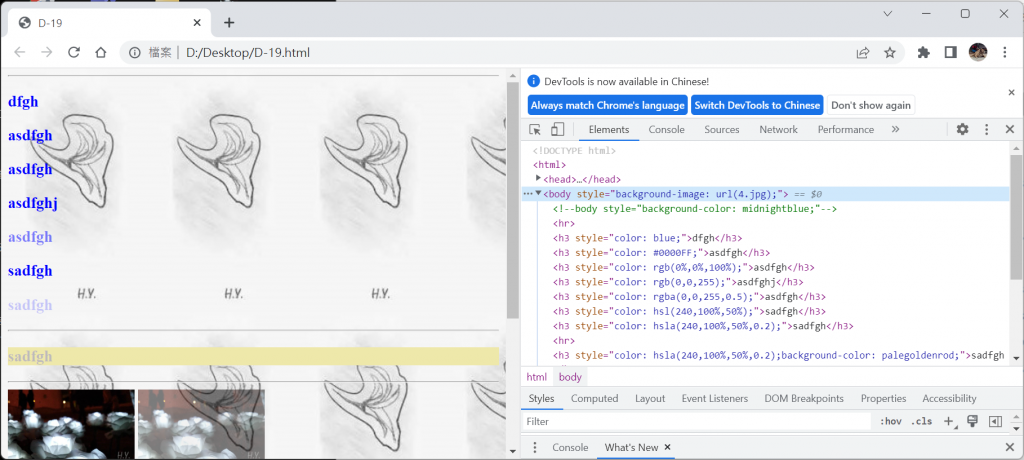Close the DevTools bottom drawer

pos(1010,448)
